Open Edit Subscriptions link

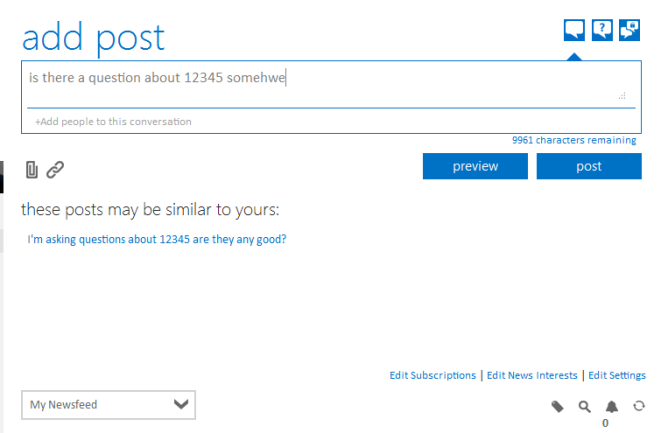click(x=433, y=375)
